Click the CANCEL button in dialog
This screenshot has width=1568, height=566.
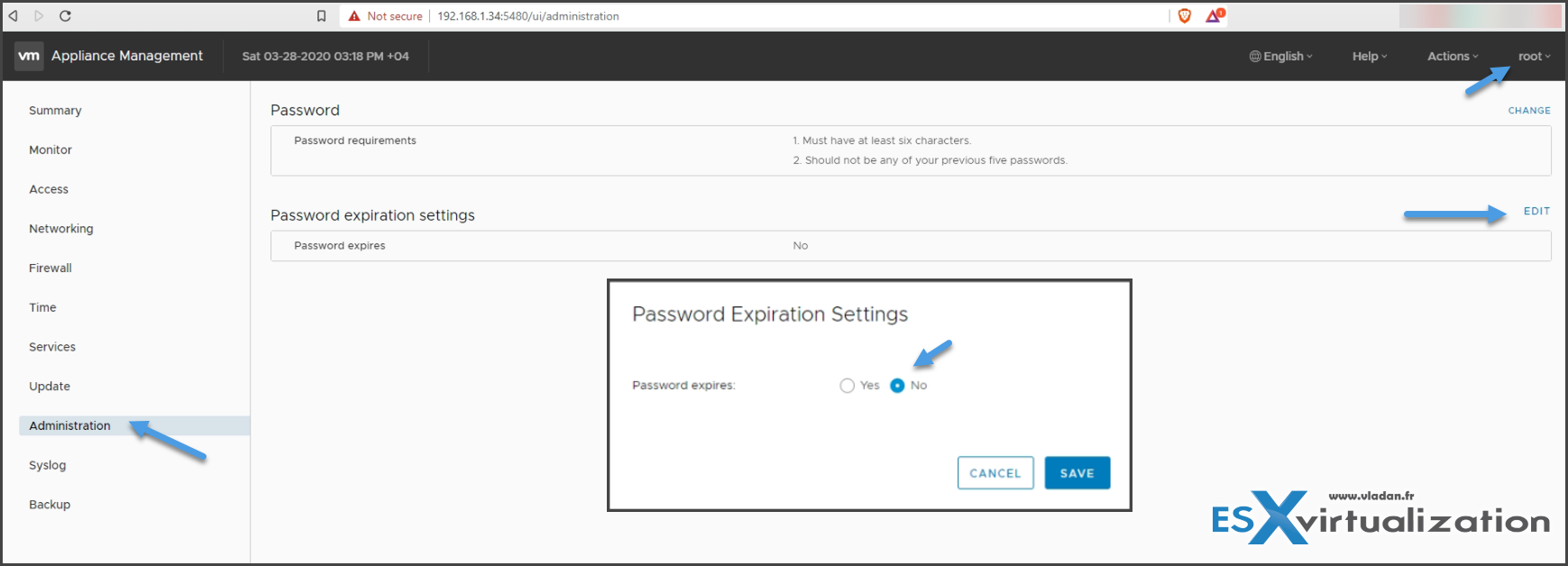click(x=995, y=473)
